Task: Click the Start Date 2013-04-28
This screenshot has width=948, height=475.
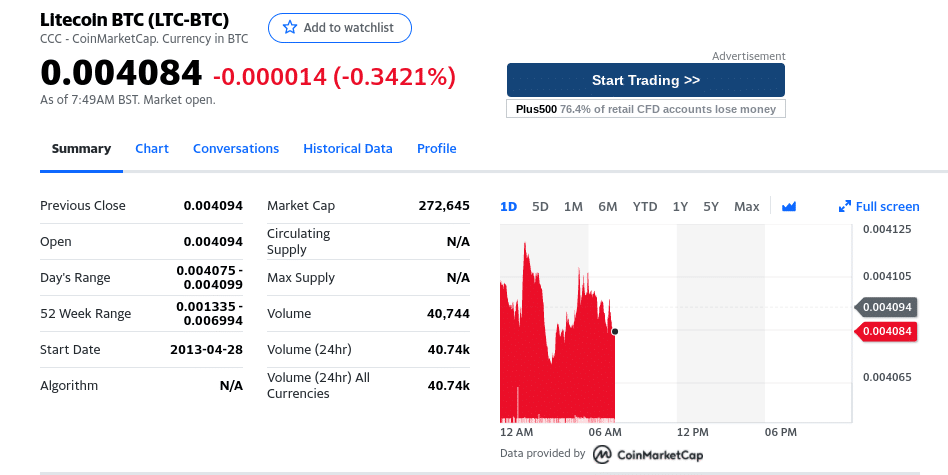Action: [x=206, y=349]
